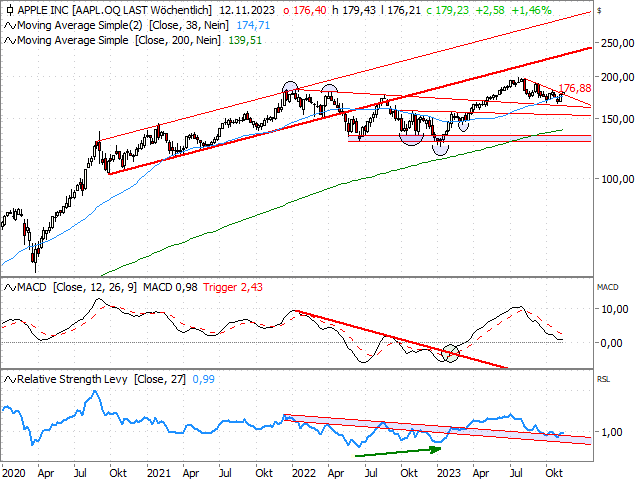This screenshot has width=640, height=480.
Task: Click the 2023 label on the time axis
Action: pyautogui.click(x=449, y=470)
